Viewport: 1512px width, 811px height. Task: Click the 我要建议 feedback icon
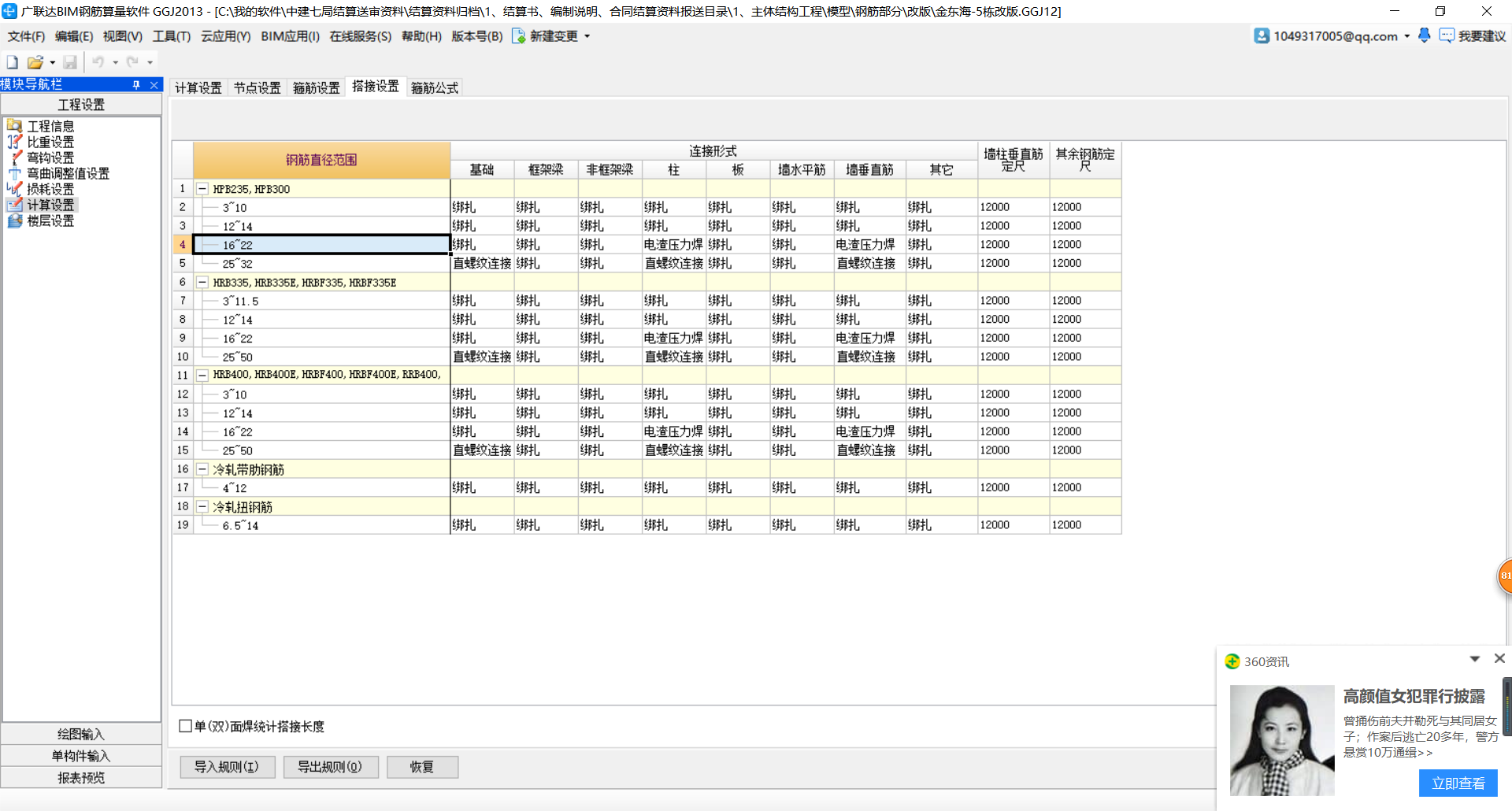pos(1447,35)
